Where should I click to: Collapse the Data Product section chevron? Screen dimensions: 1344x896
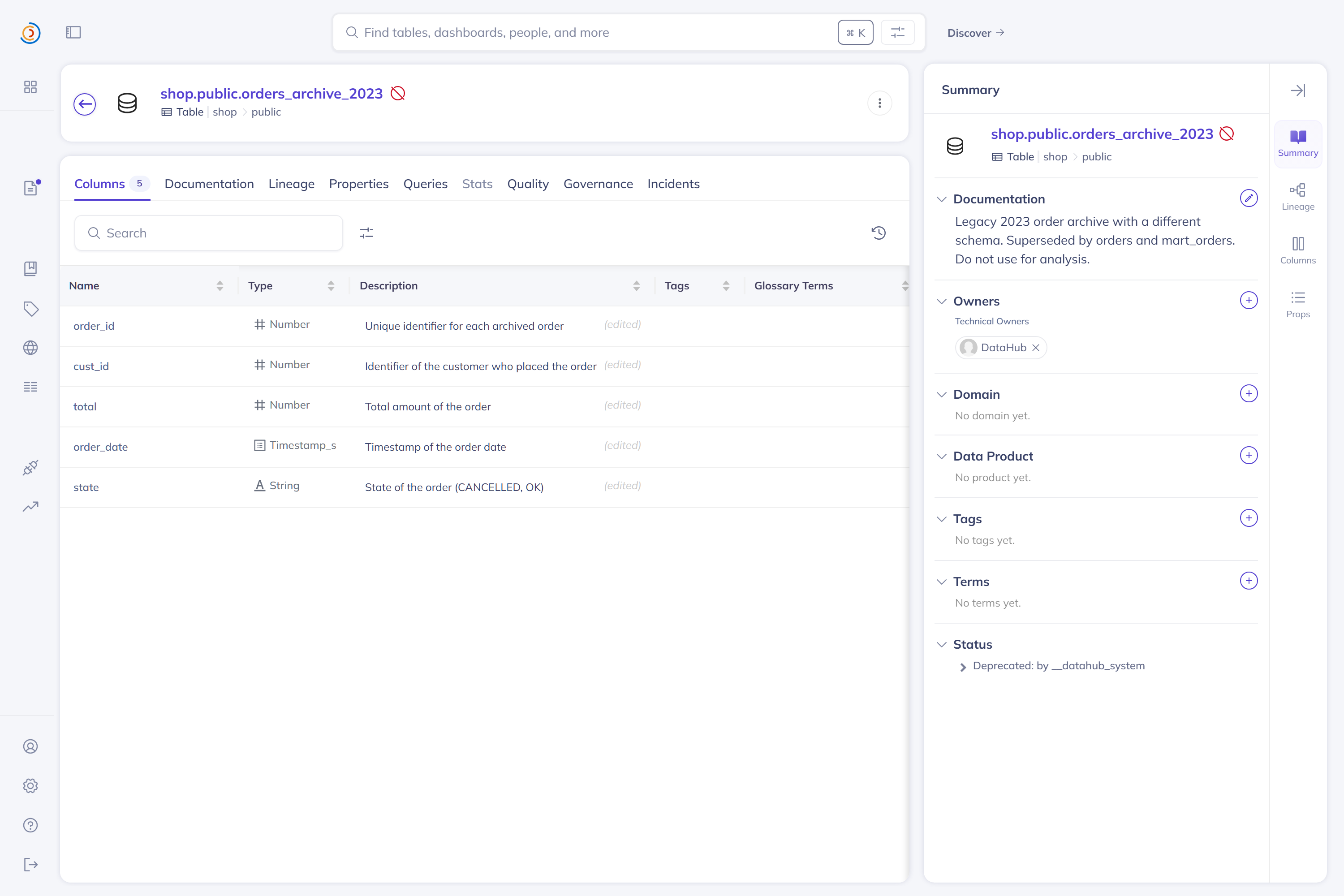[x=942, y=456]
